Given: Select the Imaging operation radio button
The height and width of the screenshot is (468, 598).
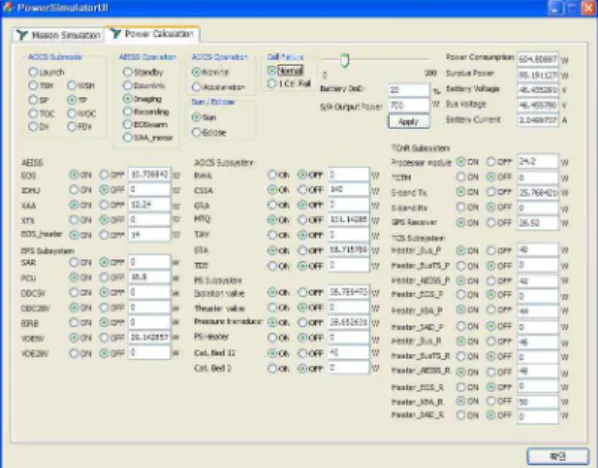Looking at the screenshot, I should (128, 99).
